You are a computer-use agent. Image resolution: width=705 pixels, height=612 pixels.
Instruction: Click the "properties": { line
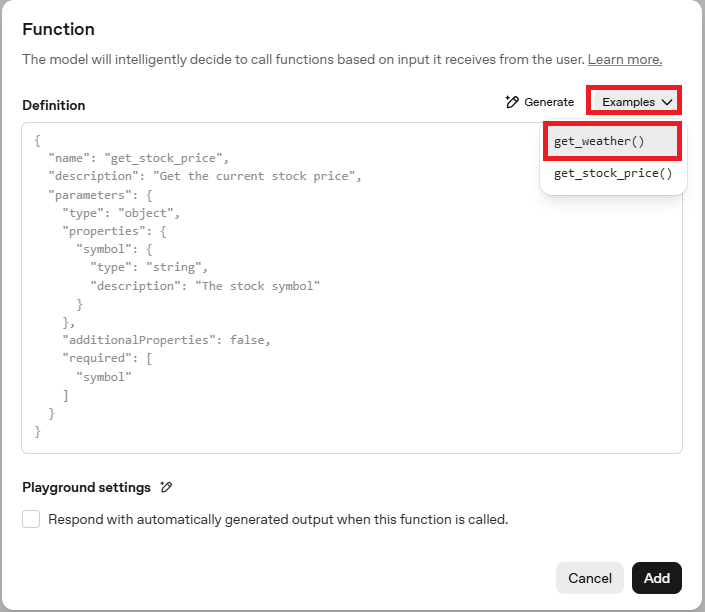[114, 231]
